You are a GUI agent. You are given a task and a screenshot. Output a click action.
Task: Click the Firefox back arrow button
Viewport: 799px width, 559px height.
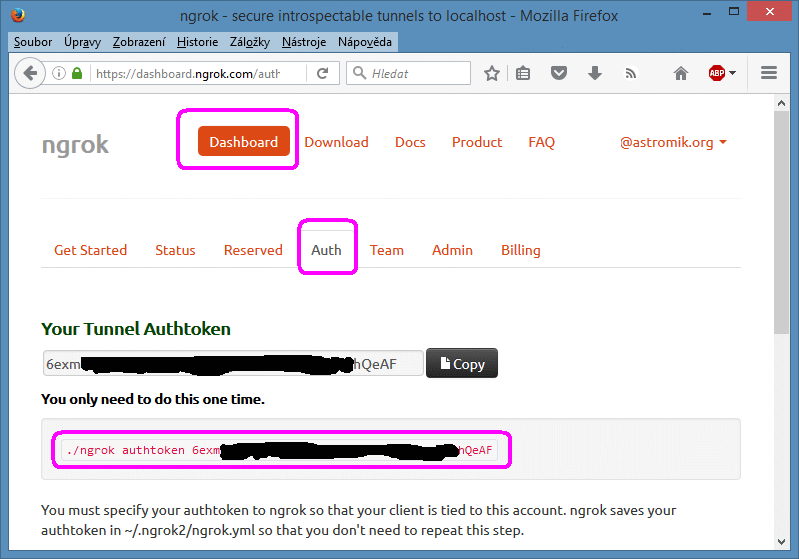[x=30, y=73]
